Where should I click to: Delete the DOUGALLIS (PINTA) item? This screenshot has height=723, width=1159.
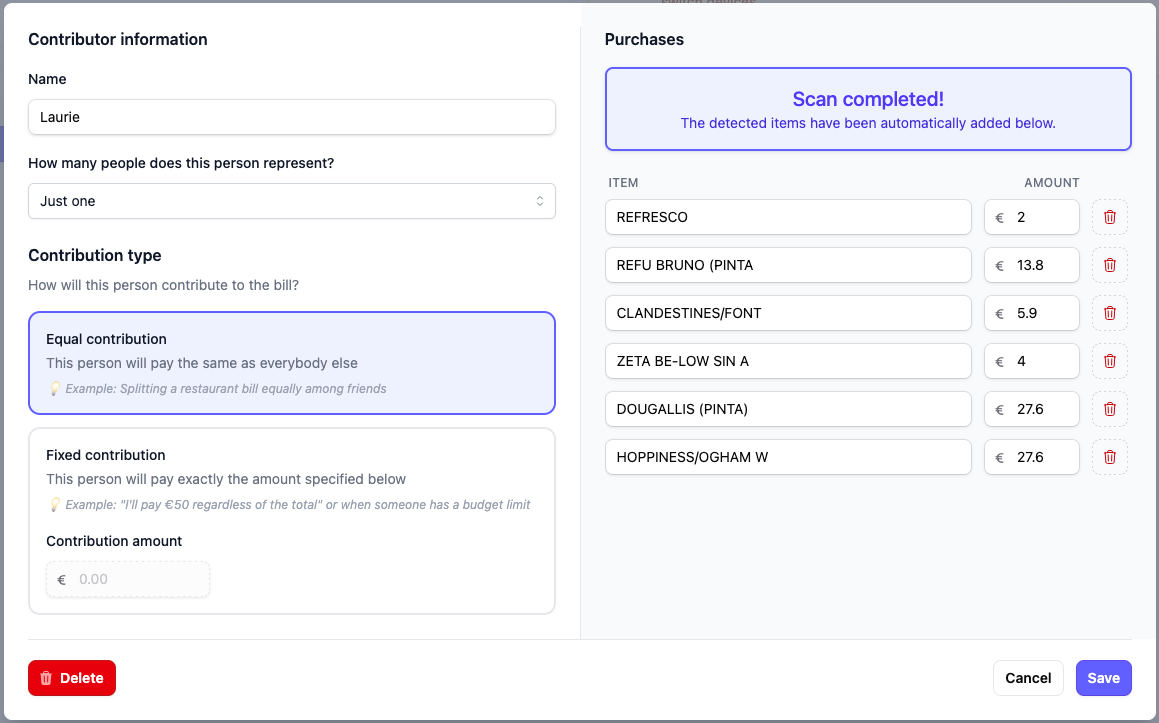1109,409
